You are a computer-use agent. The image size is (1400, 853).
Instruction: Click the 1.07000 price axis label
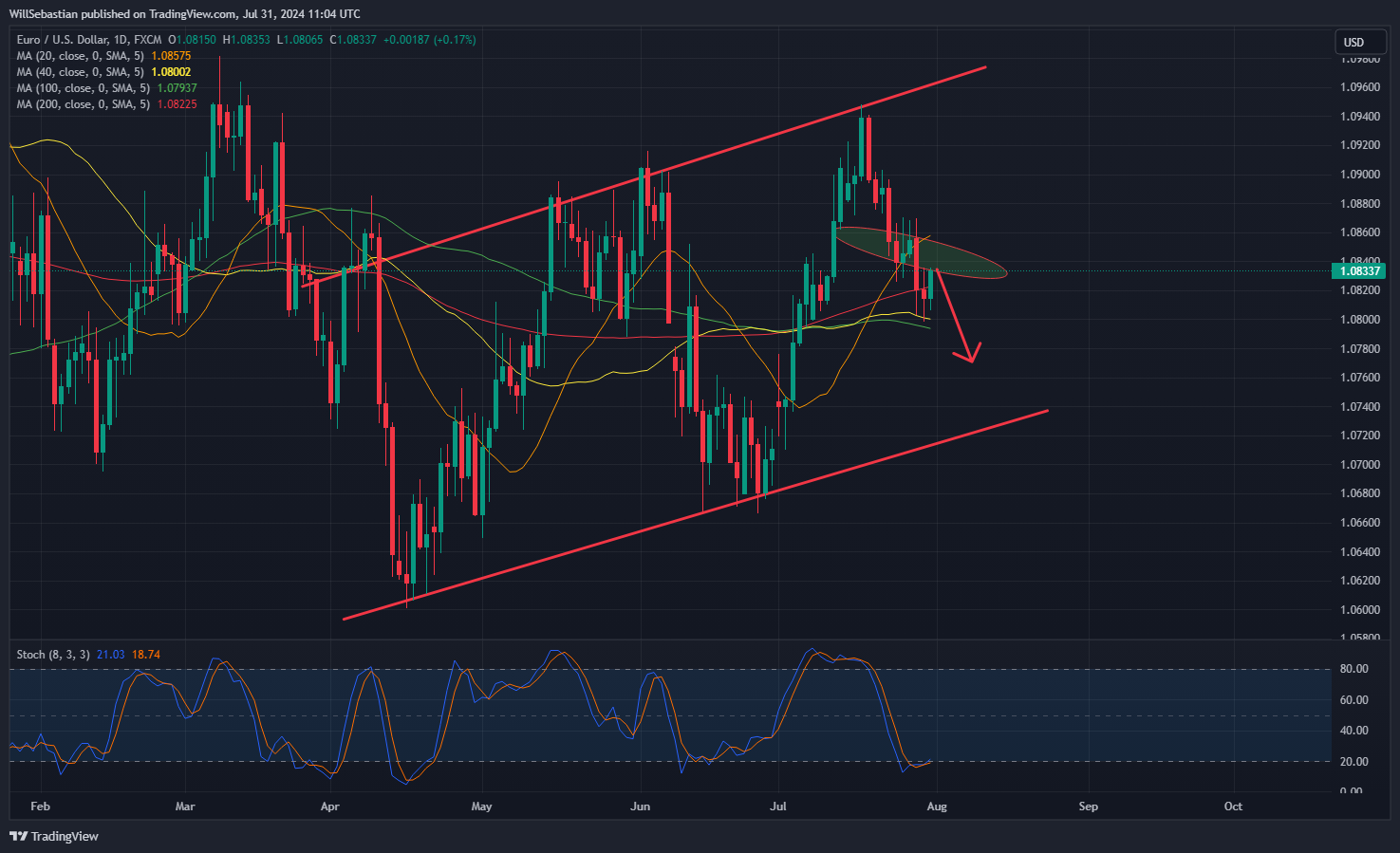[1360, 465]
